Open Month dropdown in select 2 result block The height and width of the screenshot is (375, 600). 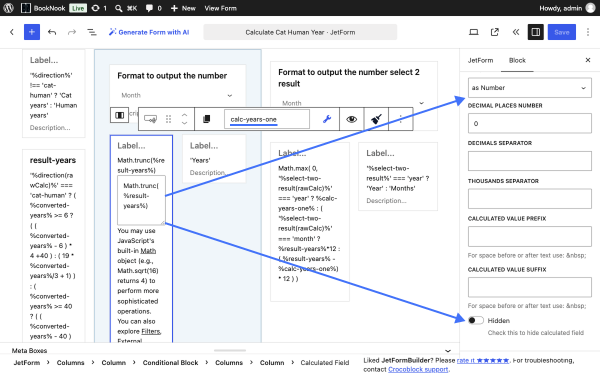[354, 103]
